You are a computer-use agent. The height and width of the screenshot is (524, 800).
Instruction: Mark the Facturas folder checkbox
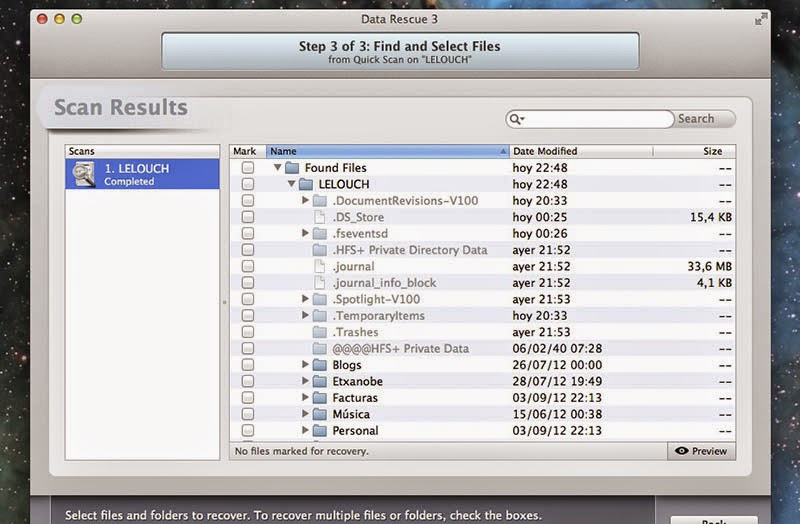(x=247, y=397)
